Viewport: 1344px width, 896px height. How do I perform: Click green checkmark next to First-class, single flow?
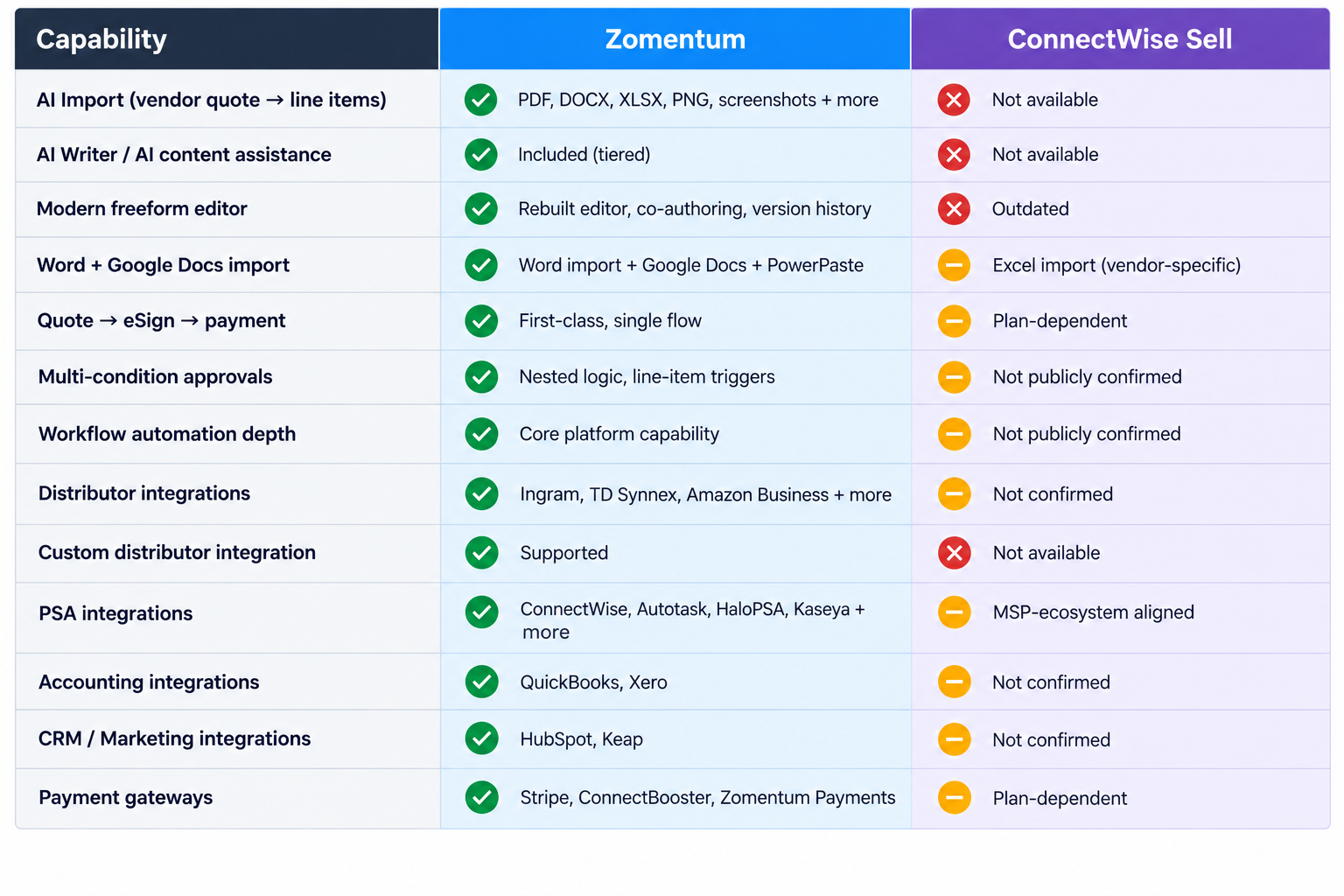click(x=481, y=321)
